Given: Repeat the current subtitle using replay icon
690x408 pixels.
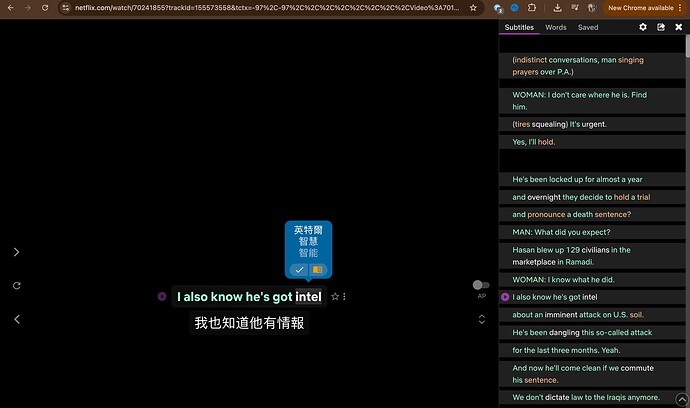Looking at the screenshot, I should 16,286.
